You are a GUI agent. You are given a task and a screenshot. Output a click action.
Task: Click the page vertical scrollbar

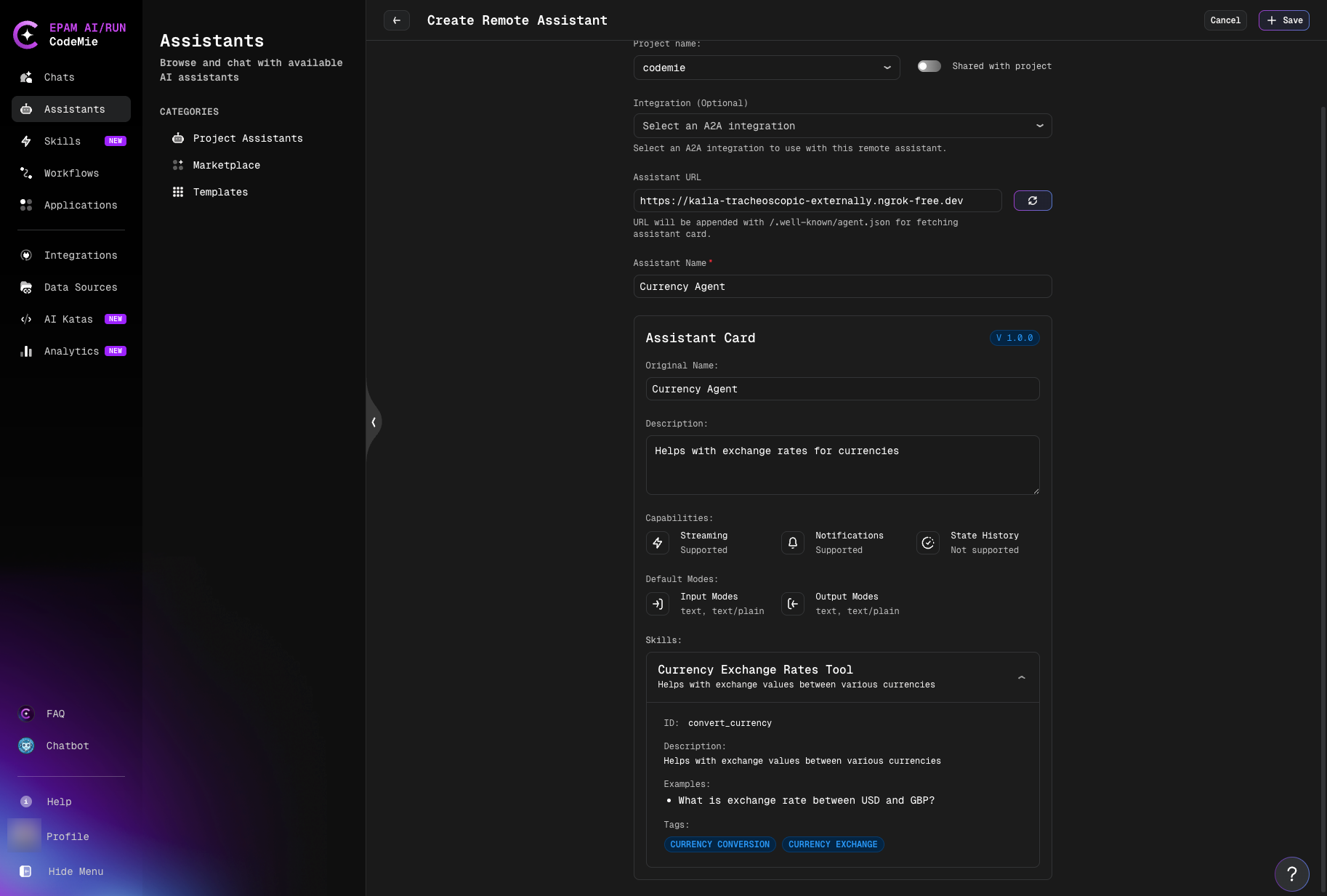click(x=1323, y=436)
